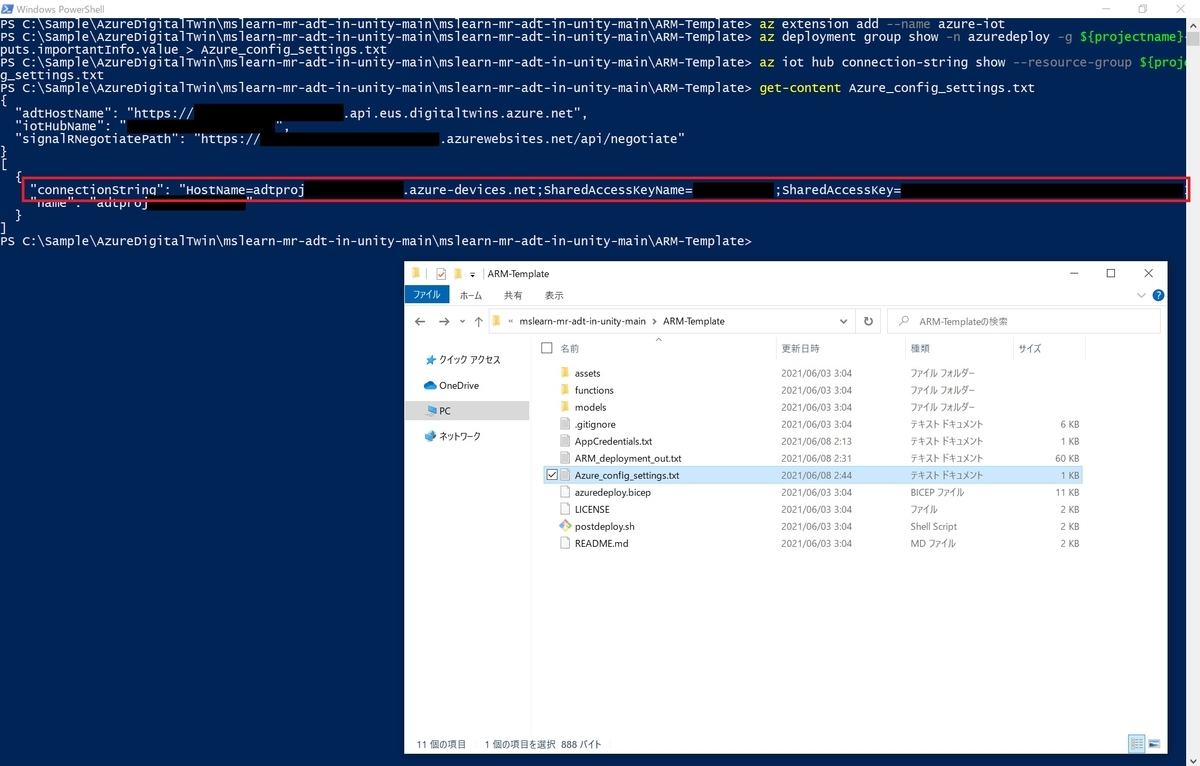
Task: Open the assets folder icon
Action: pyautogui.click(x=565, y=373)
